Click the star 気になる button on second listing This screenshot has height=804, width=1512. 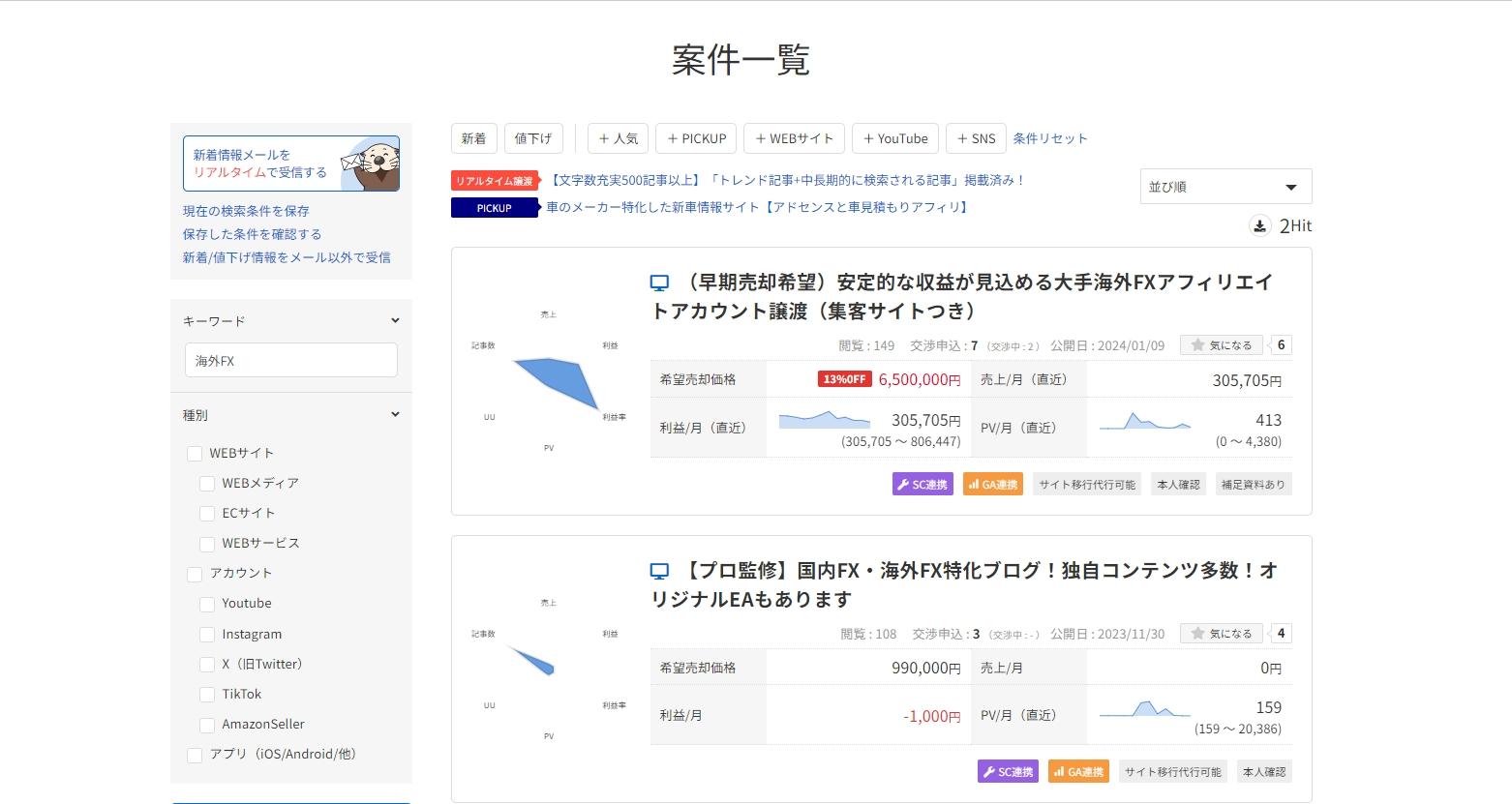[1222, 634]
